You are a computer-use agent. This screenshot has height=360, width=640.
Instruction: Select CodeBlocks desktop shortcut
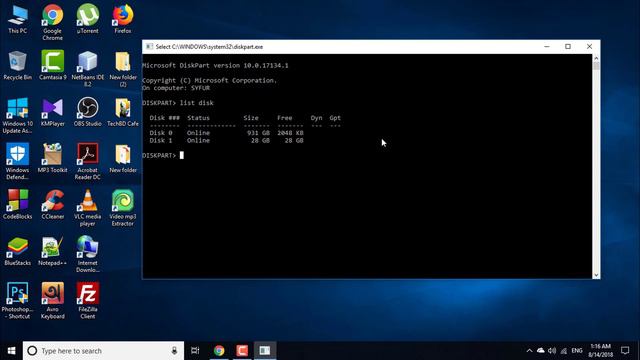[x=18, y=205]
